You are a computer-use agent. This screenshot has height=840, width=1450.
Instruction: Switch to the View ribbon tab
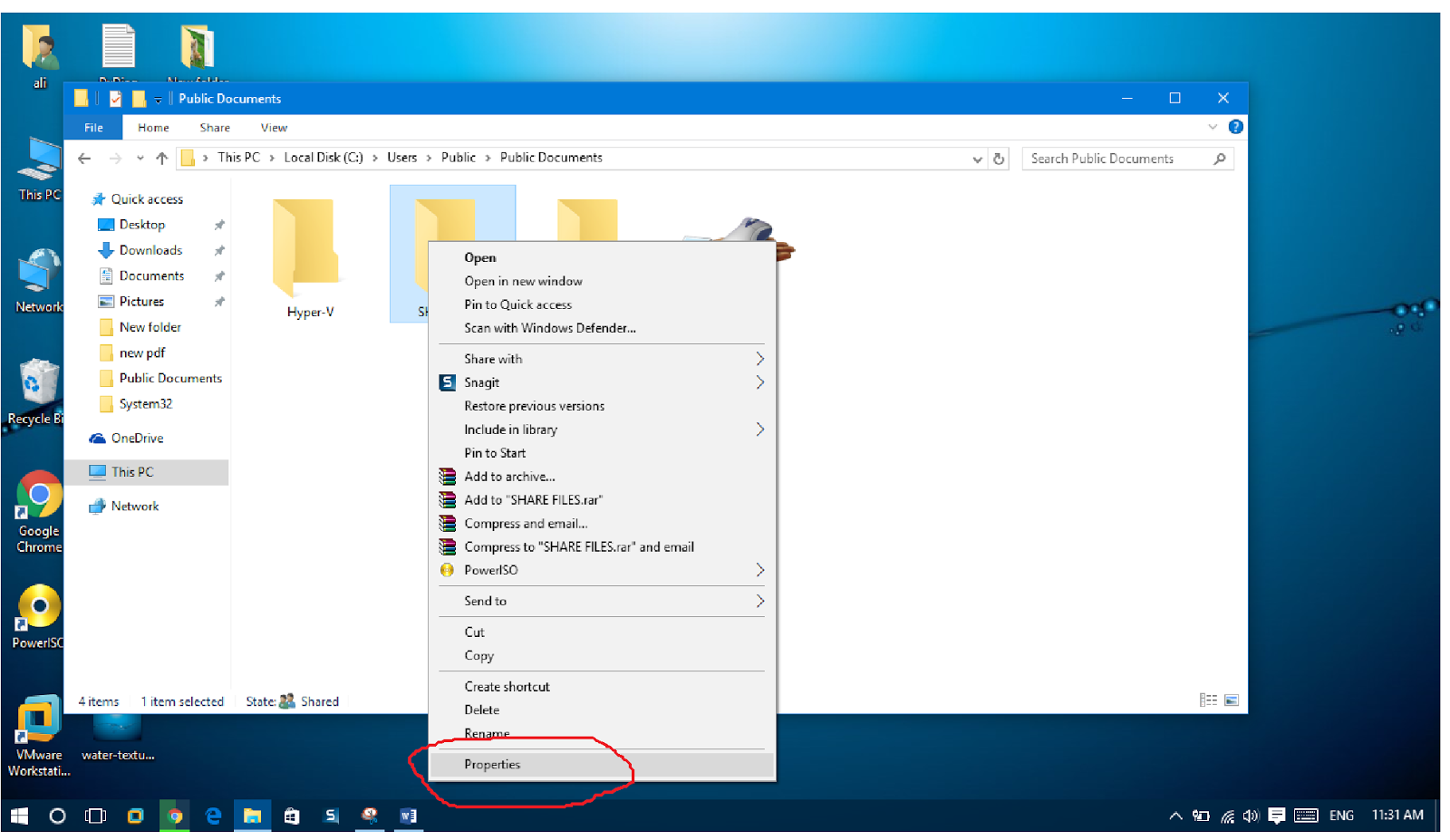tap(273, 127)
